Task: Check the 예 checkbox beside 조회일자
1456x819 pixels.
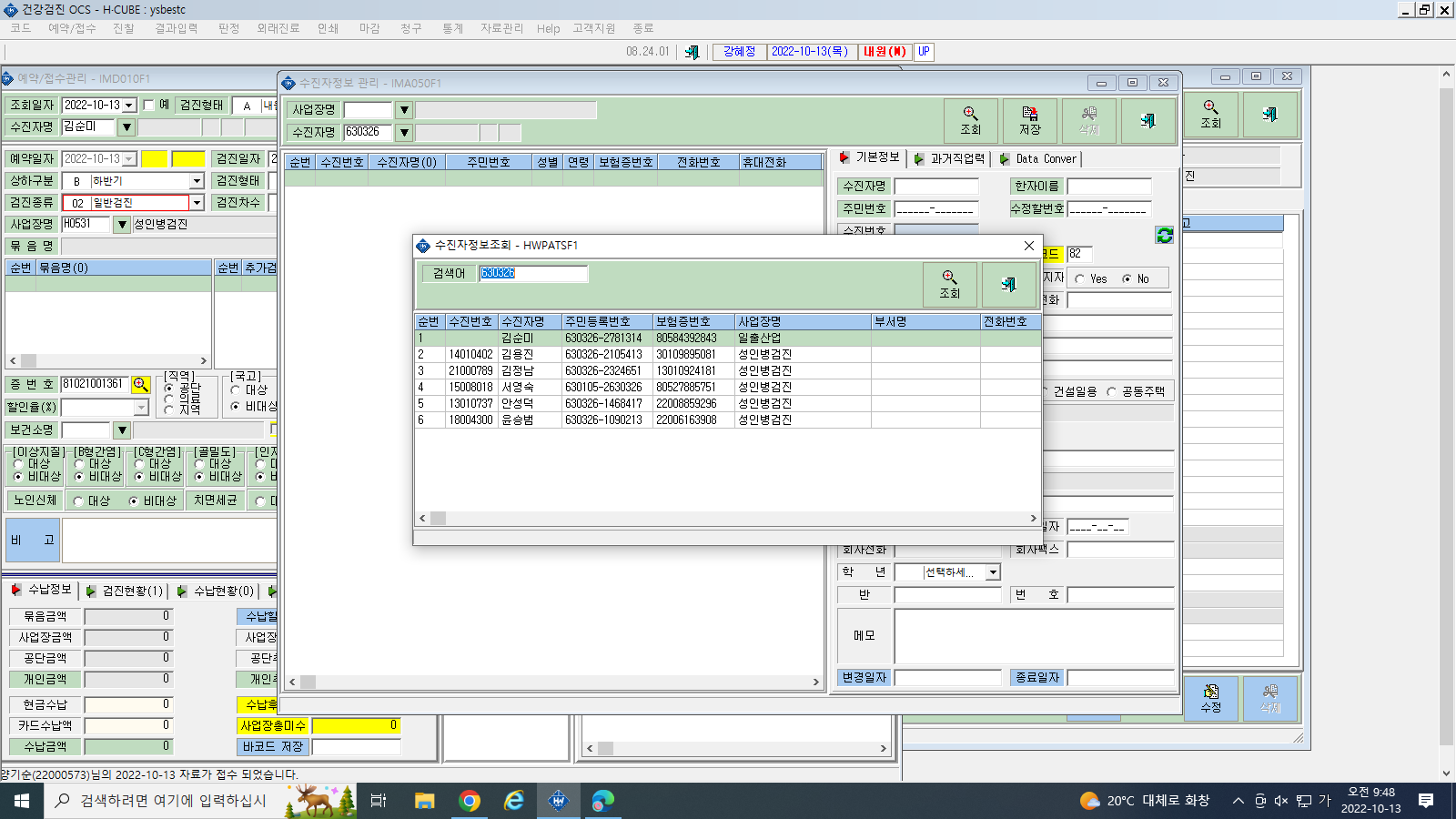Action: click(148, 105)
